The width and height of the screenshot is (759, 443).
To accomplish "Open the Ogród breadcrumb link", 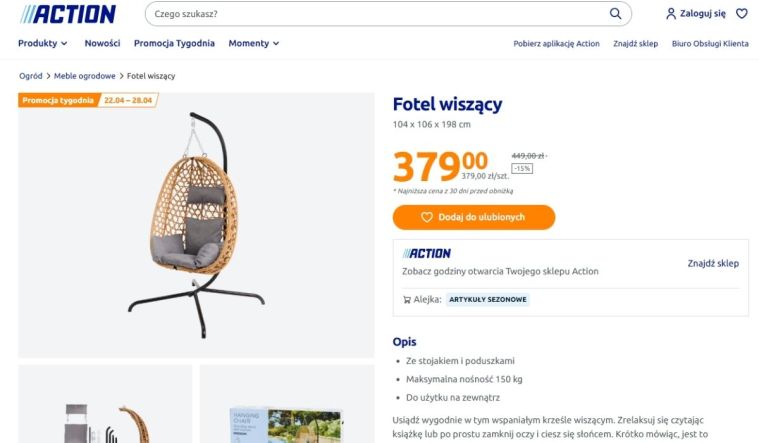I will (30, 76).
